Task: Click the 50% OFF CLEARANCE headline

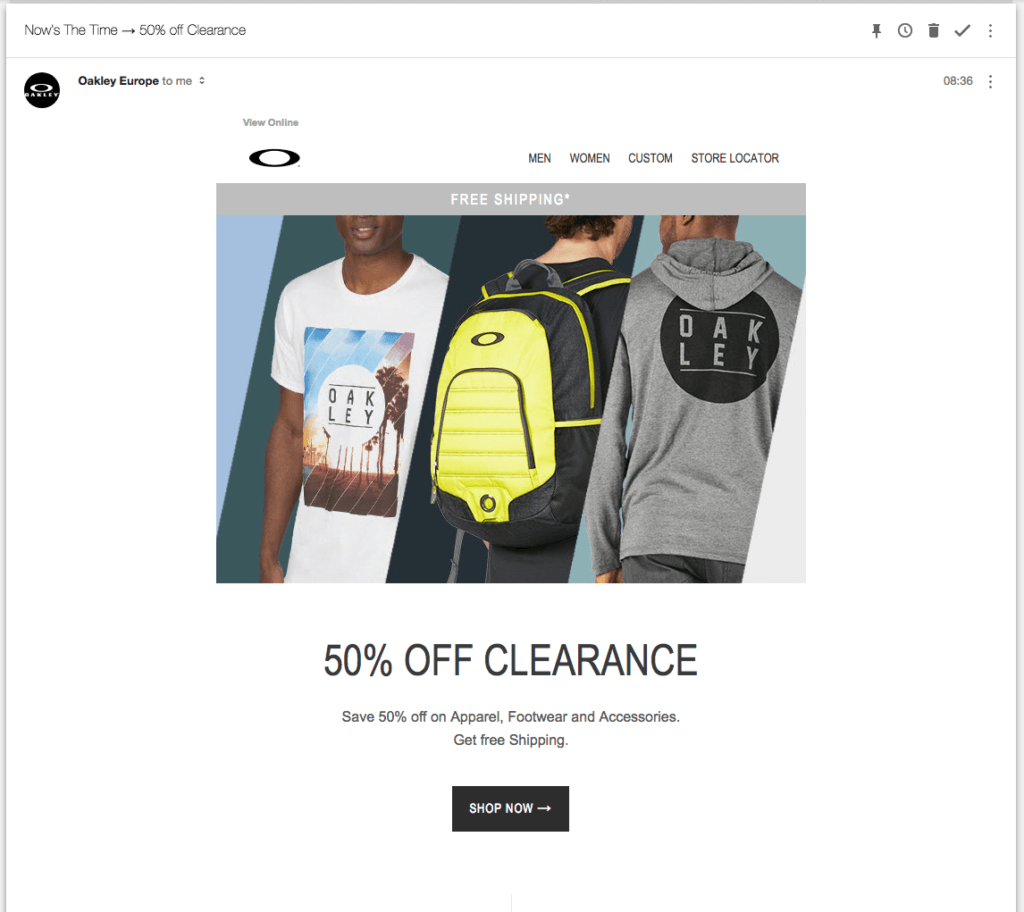Action: click(511, 660)
